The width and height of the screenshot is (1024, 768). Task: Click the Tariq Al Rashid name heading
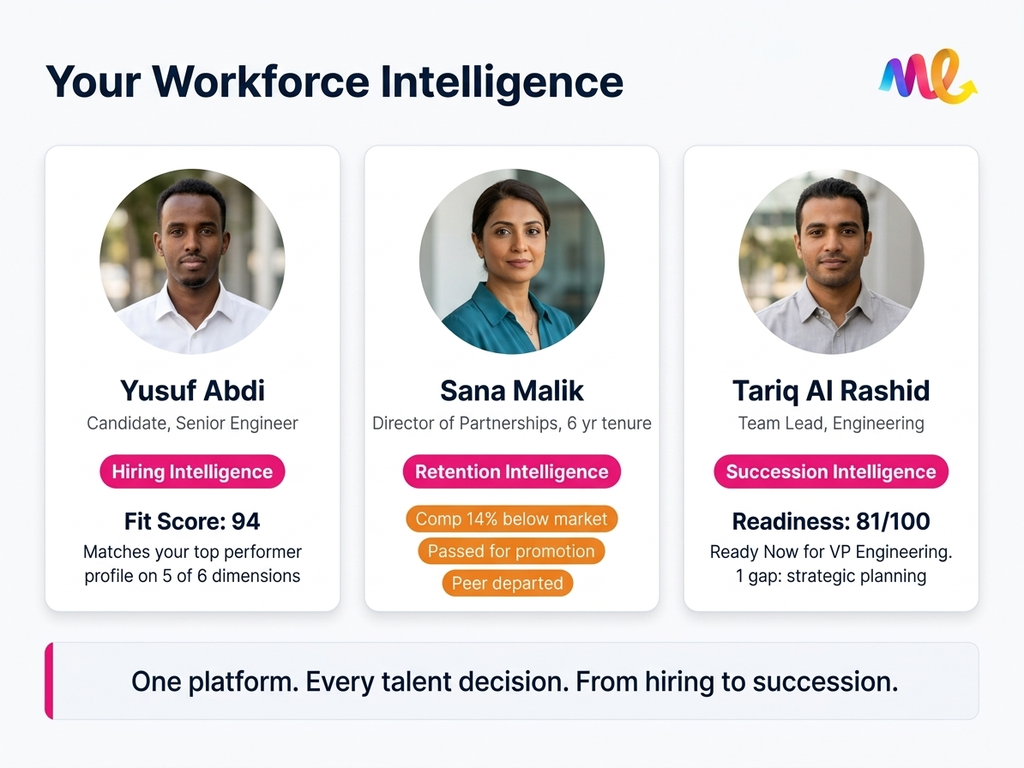point(831,390)
